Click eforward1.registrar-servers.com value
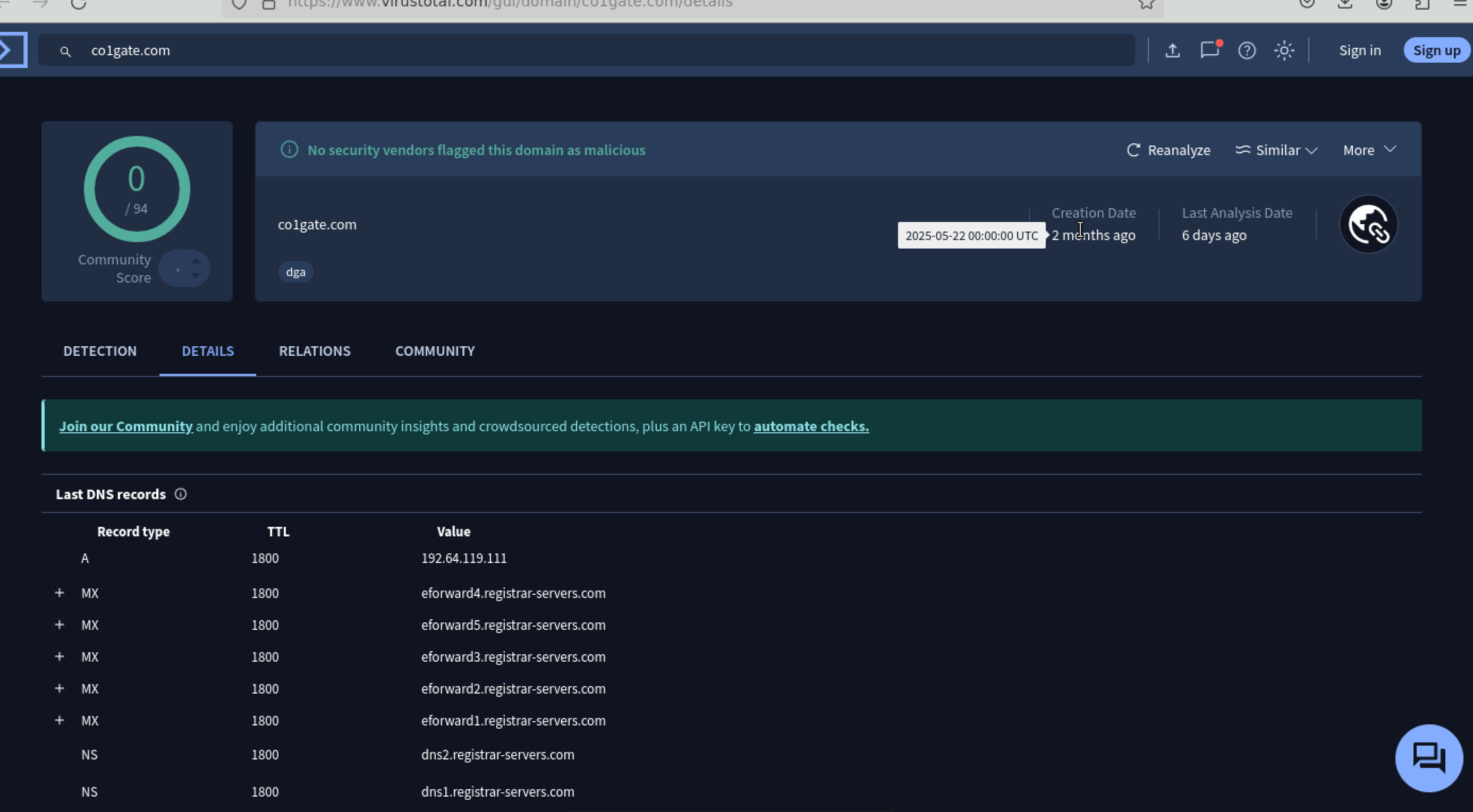 click(513, 721)
